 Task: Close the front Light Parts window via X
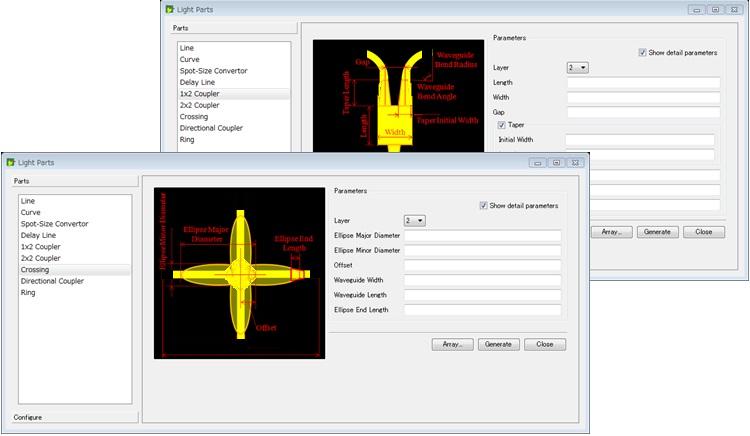575,163
